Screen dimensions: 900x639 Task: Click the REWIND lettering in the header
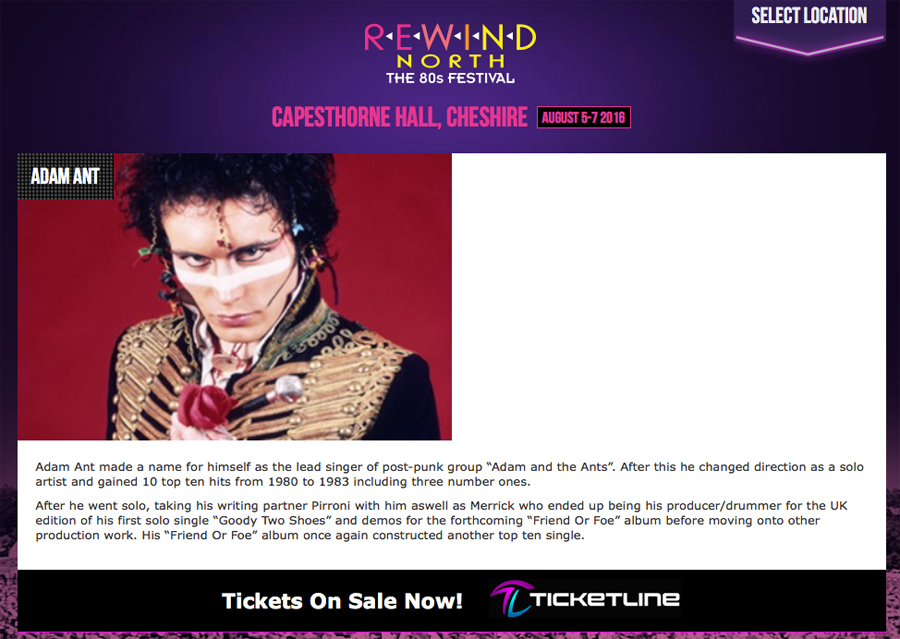click(450, 37)
